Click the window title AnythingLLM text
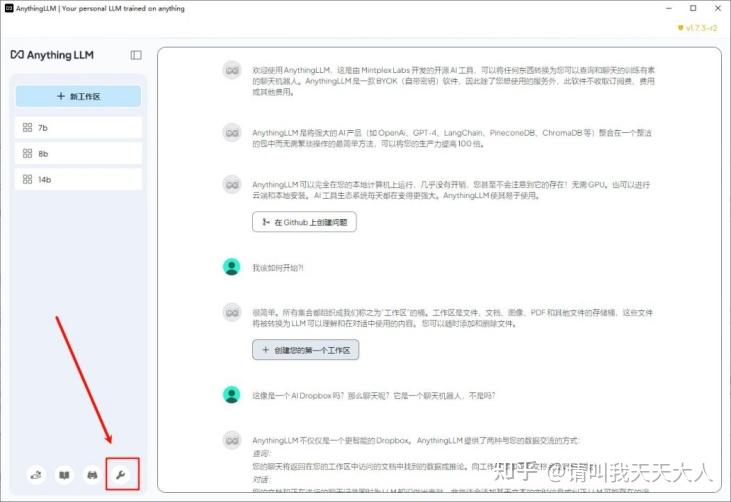 click(x=100, y=8)
